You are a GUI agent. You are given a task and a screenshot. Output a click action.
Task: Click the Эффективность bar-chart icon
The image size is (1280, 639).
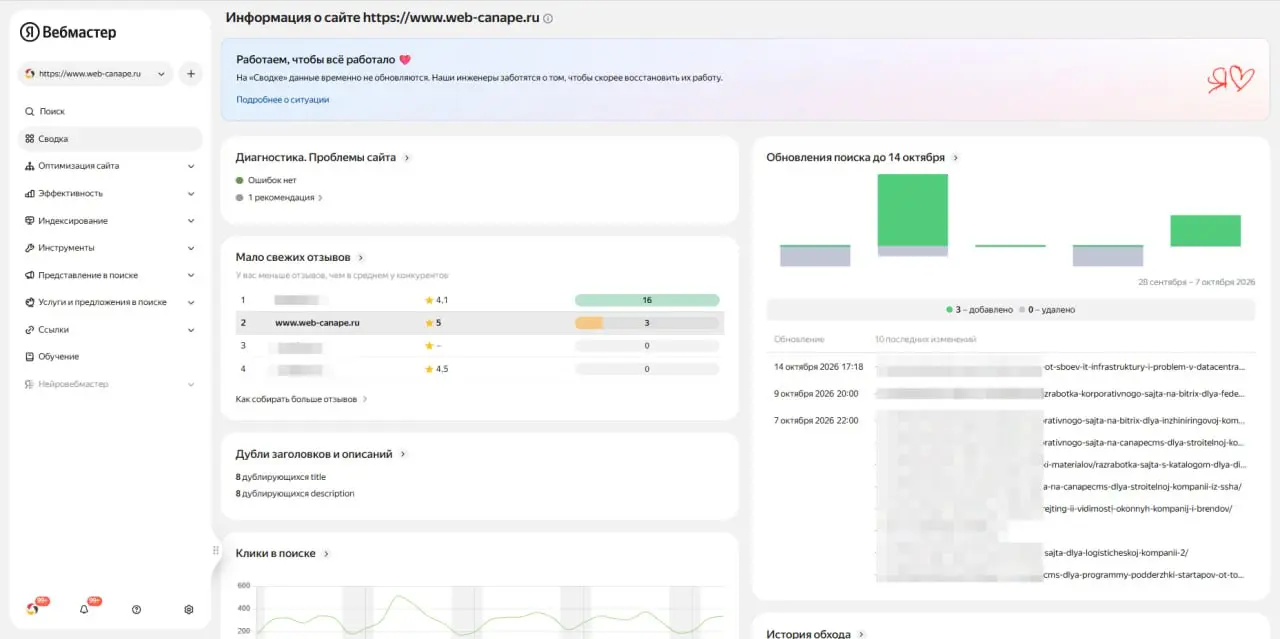click(x=30, y=193)
